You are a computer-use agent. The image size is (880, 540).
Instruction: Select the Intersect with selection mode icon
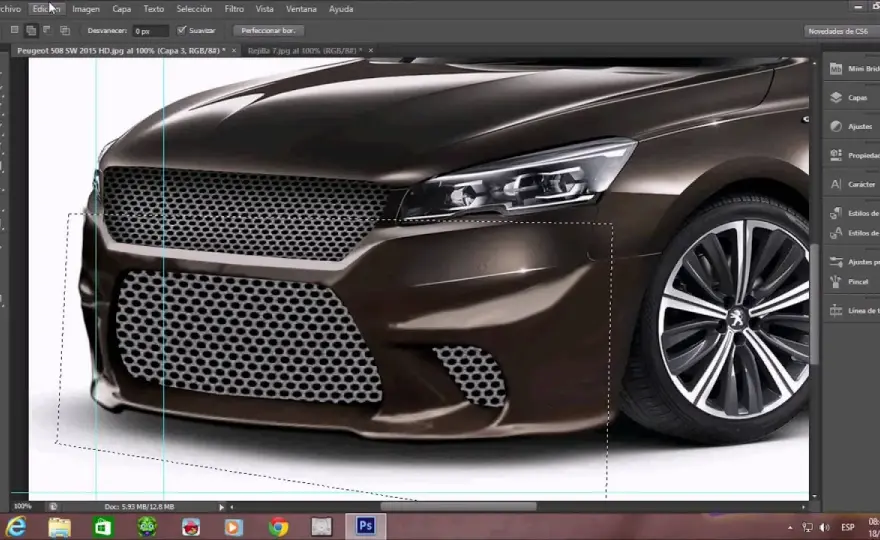(x=65, y=30)
